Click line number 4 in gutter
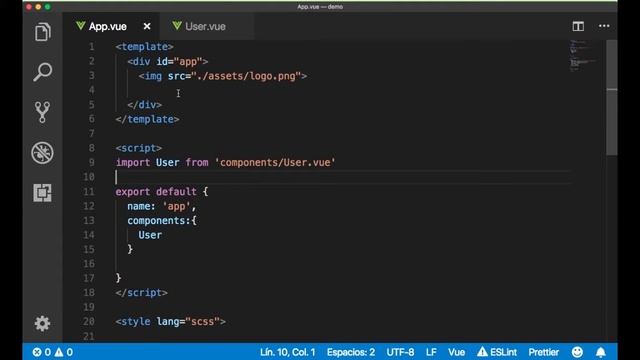The width and height of the screenshot is (640, 360). coord(91,90)
